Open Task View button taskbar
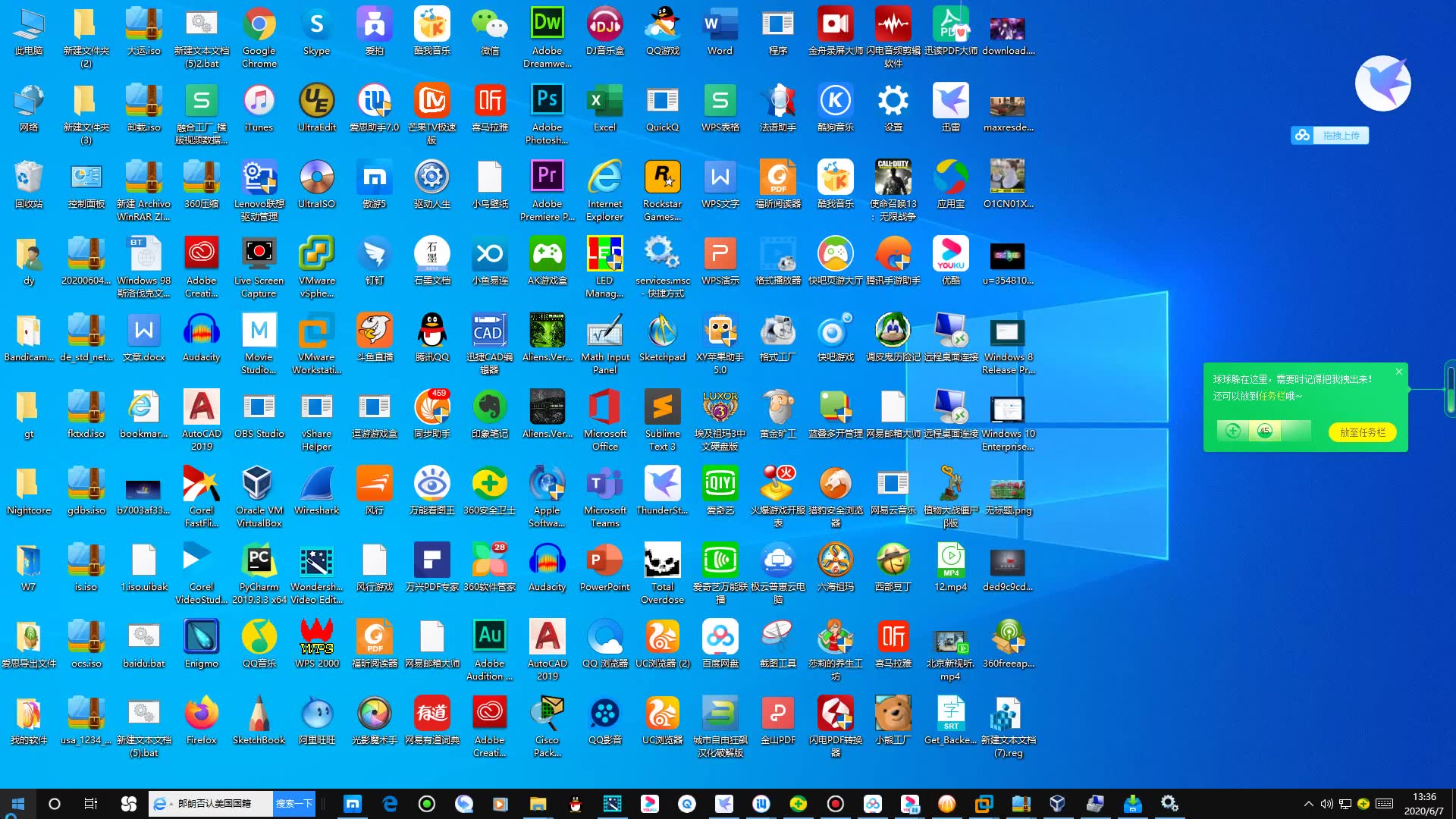Screen dimensions: 1456x819 (x=92, y=803)
